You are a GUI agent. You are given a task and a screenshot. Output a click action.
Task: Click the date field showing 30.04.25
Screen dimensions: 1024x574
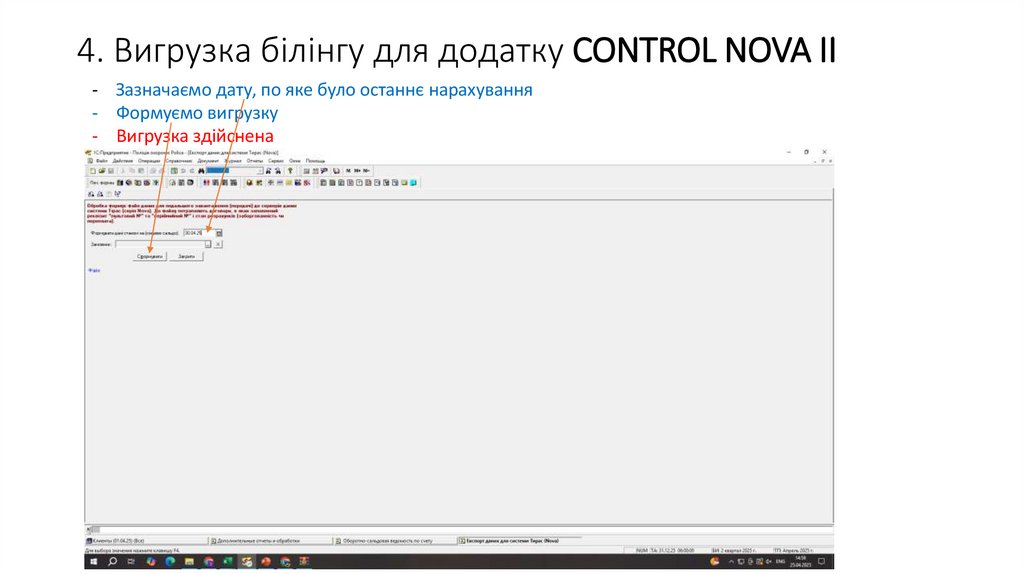click(199, 232)
